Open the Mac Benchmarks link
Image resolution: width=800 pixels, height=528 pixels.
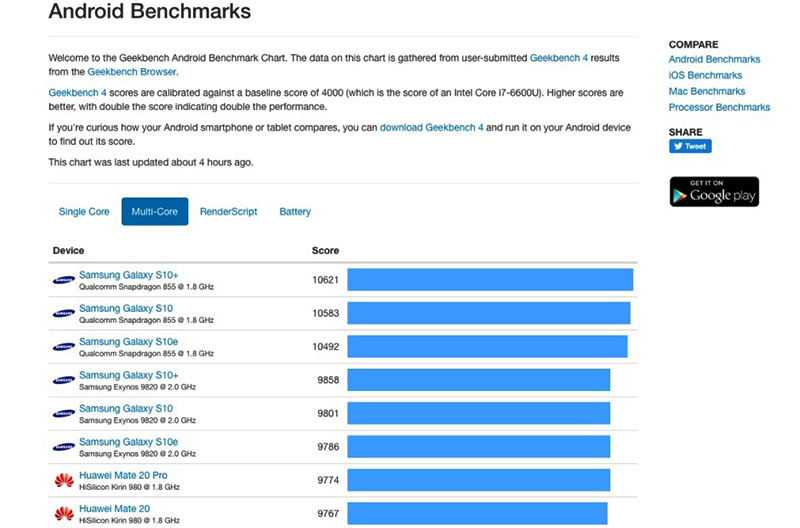click(x=707, y=91)
